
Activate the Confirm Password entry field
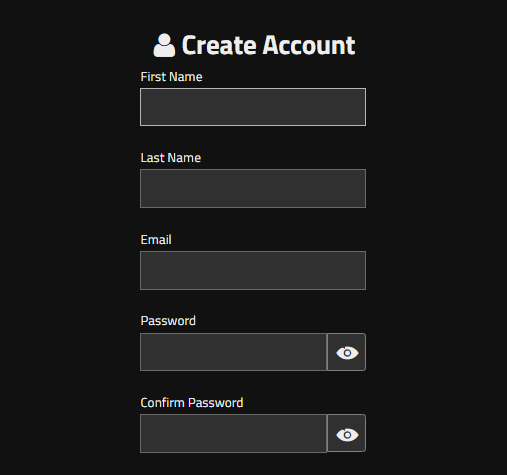coord(234,433)
